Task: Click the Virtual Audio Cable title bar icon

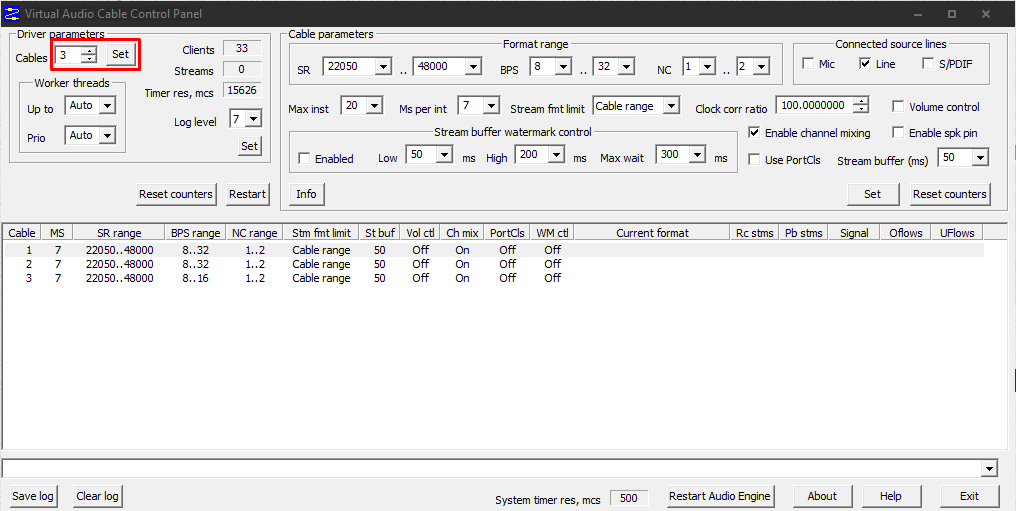Action: pyautogui.click(x=12, y=14)
